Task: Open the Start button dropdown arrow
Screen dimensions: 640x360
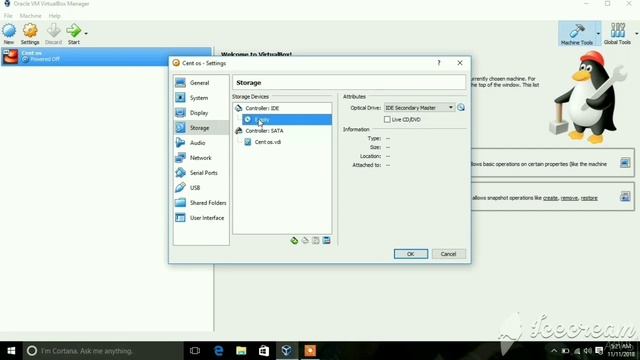Action: [86, 33]
